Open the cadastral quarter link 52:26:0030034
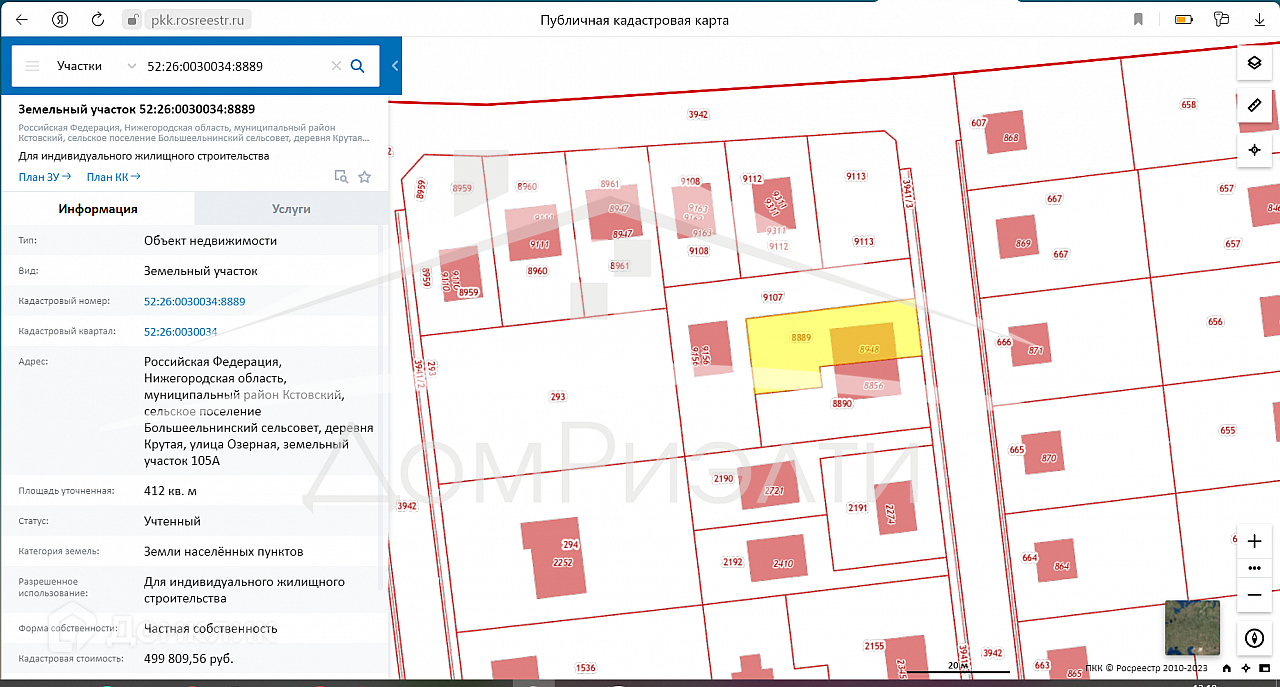This screenshot has width=1280, height=687. 181,331
